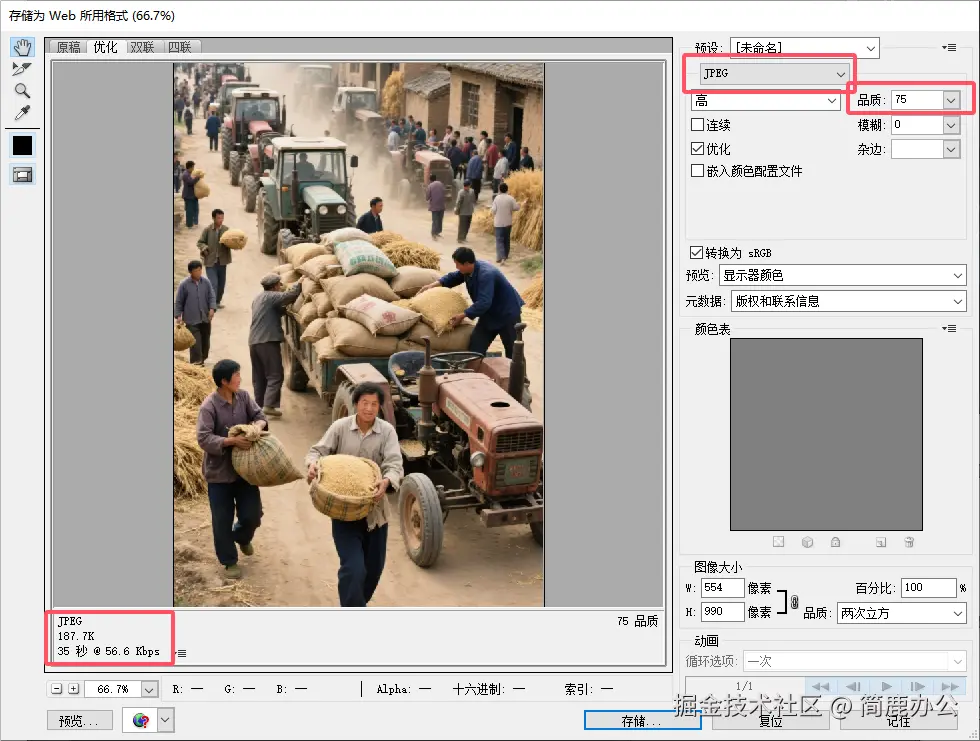This screenshot has height=741, width=980.
Task: Click the tractor image preview
Action: tap(359, 334)
